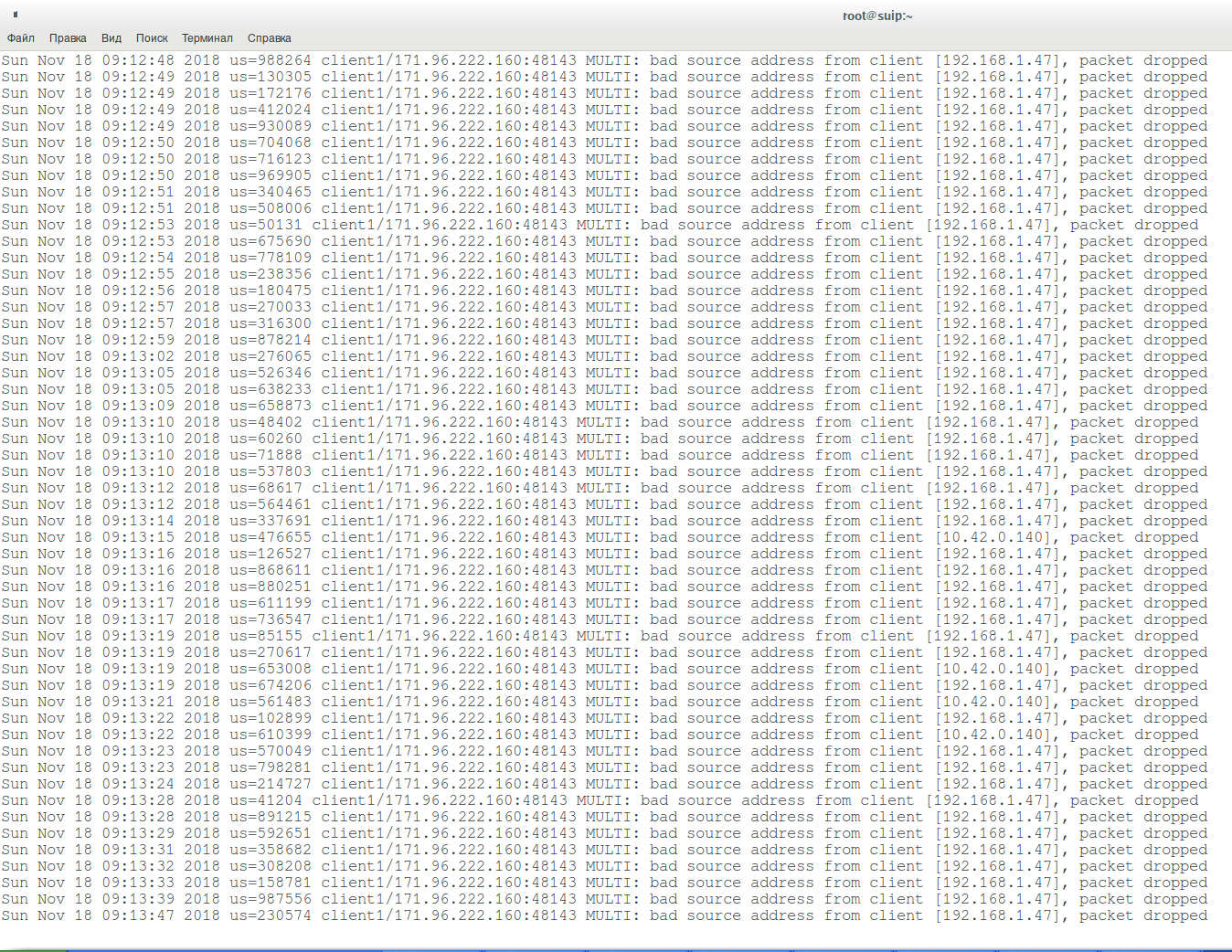Screen dimensions: 1232x952
Task: Open the Справка menu
Action: pos(269,38)
